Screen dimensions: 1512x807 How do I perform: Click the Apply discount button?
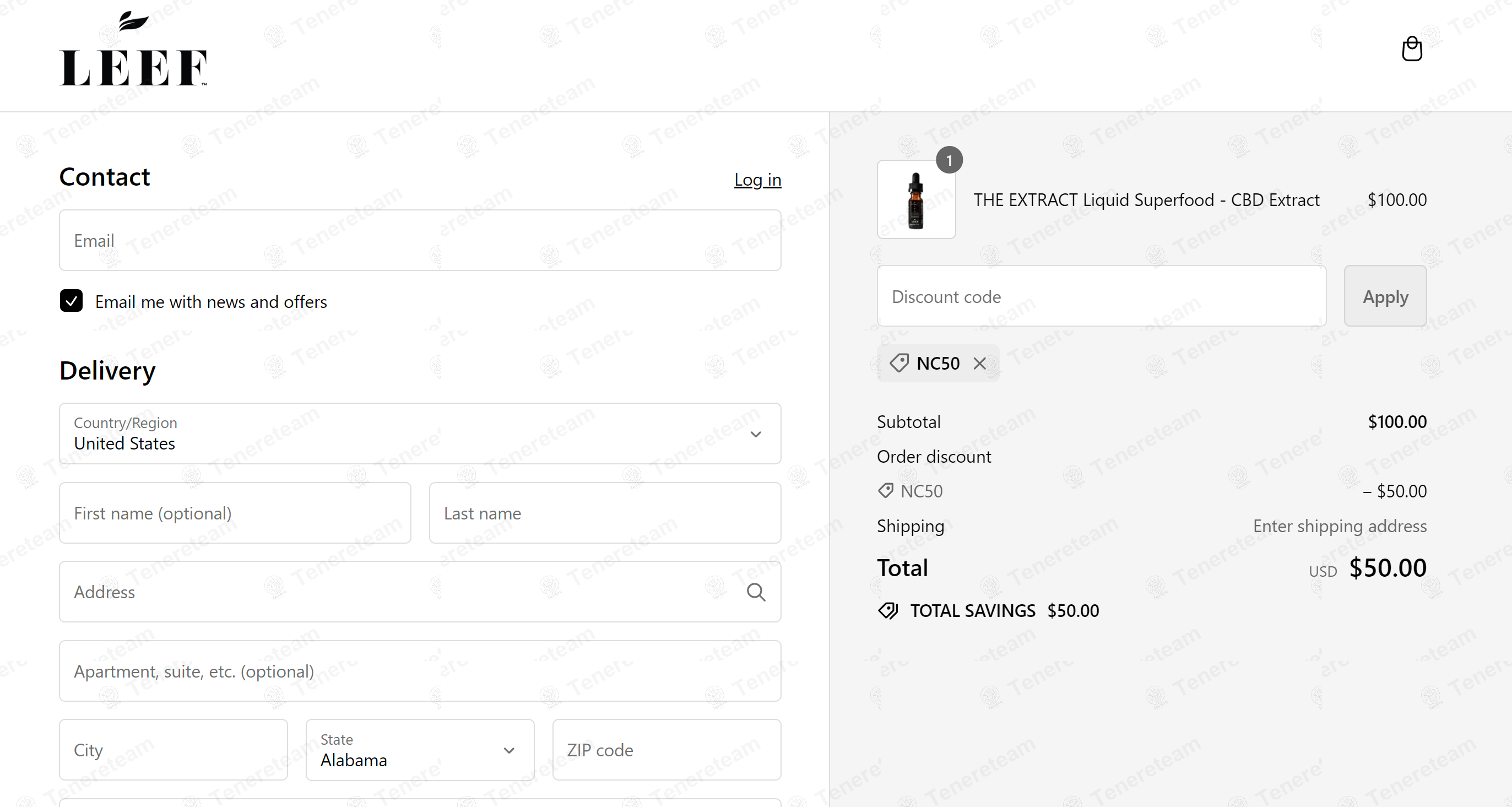pyautogui.click(x=1385, y=296)
